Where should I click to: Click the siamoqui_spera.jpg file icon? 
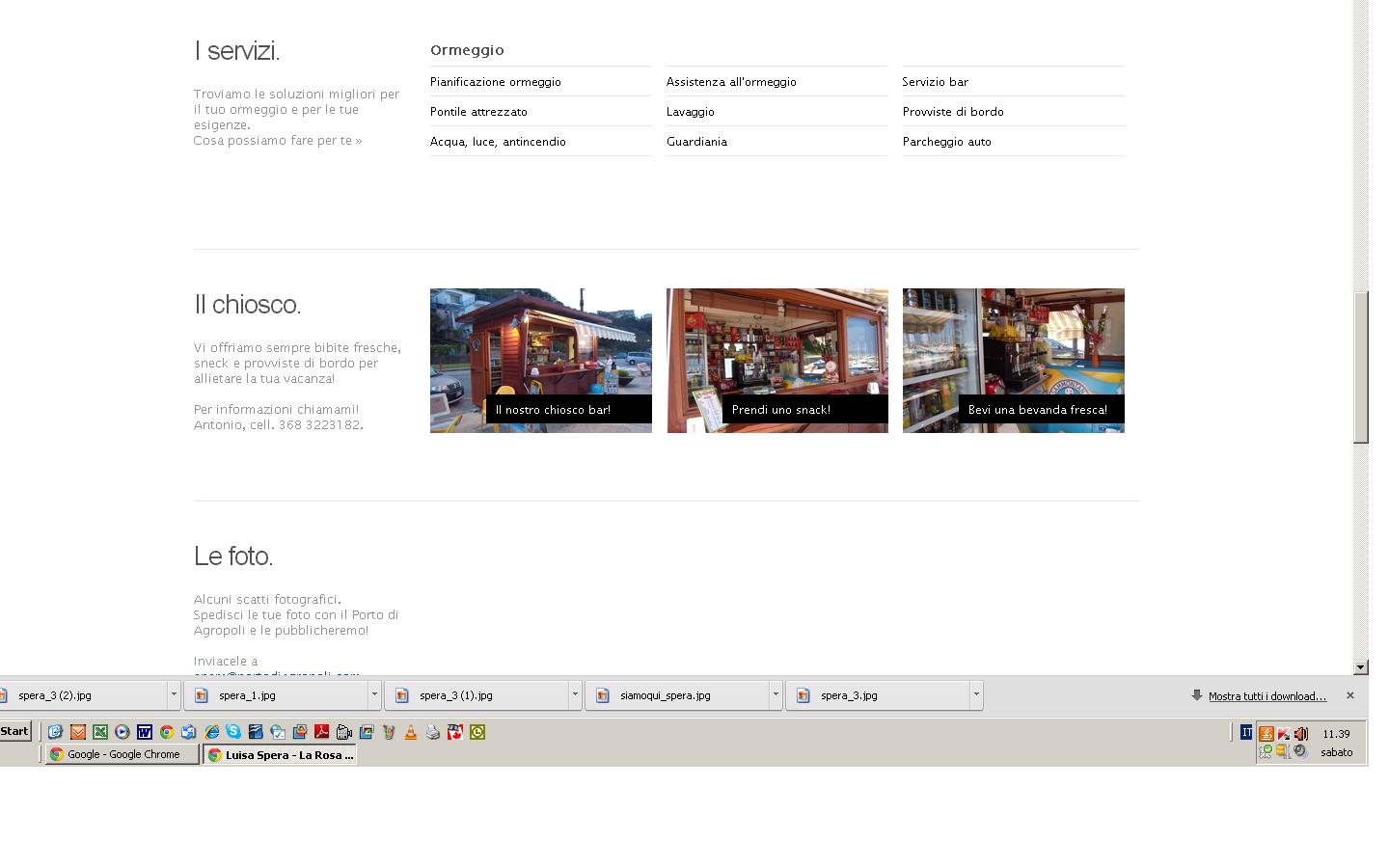click(603, 695)
